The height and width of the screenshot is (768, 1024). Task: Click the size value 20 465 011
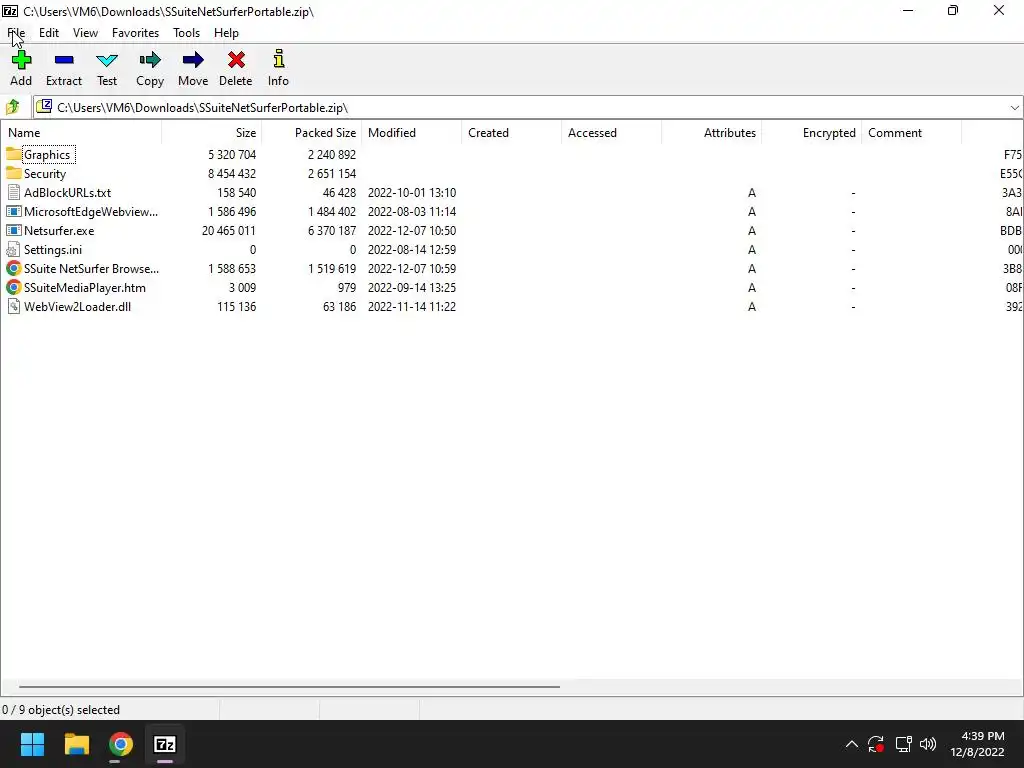229,231
